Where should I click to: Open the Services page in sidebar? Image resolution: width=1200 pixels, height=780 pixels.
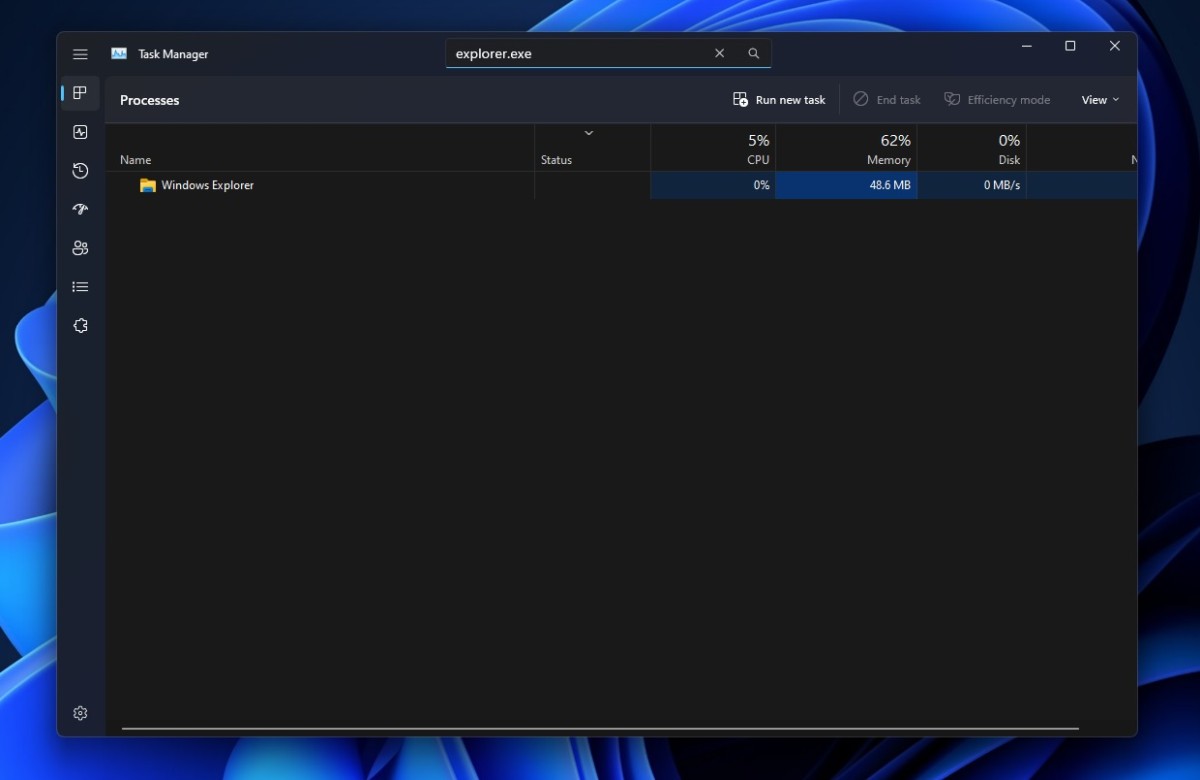[80, 326]
